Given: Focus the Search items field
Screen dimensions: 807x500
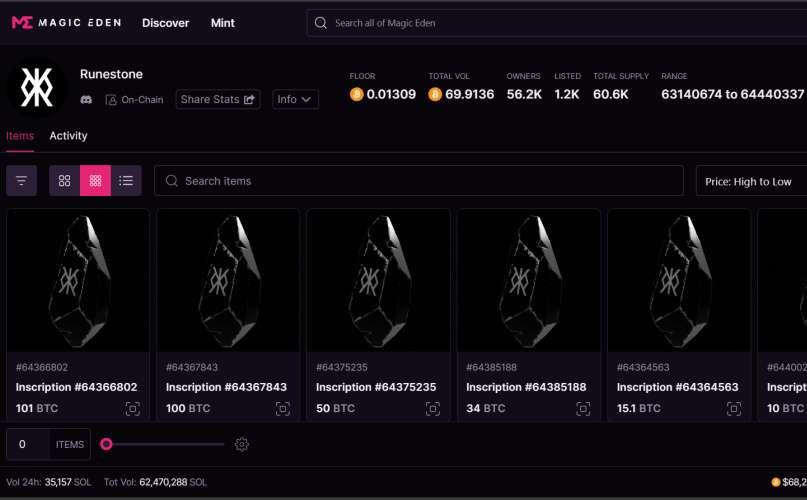Looking at the screenshot, I should [x=418, y=181].
